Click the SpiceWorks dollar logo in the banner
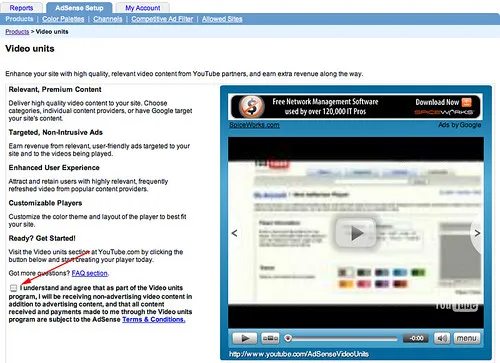This screenshot has width=500, height=363. 252,107
